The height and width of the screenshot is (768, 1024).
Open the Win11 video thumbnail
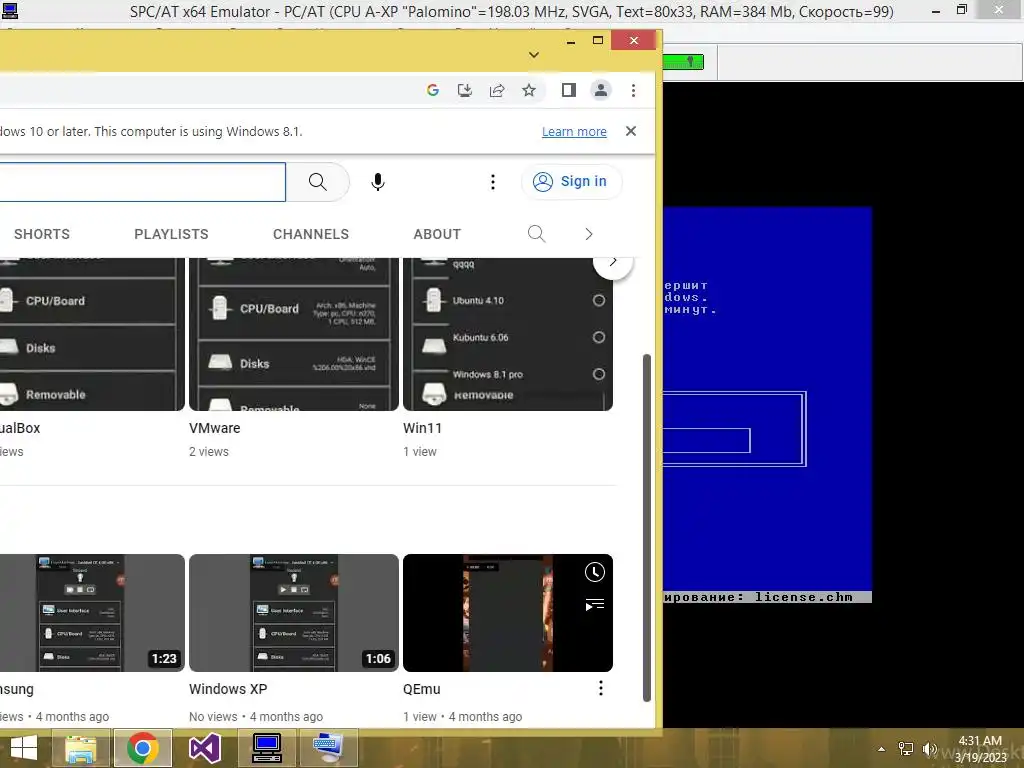click(507, 334)
